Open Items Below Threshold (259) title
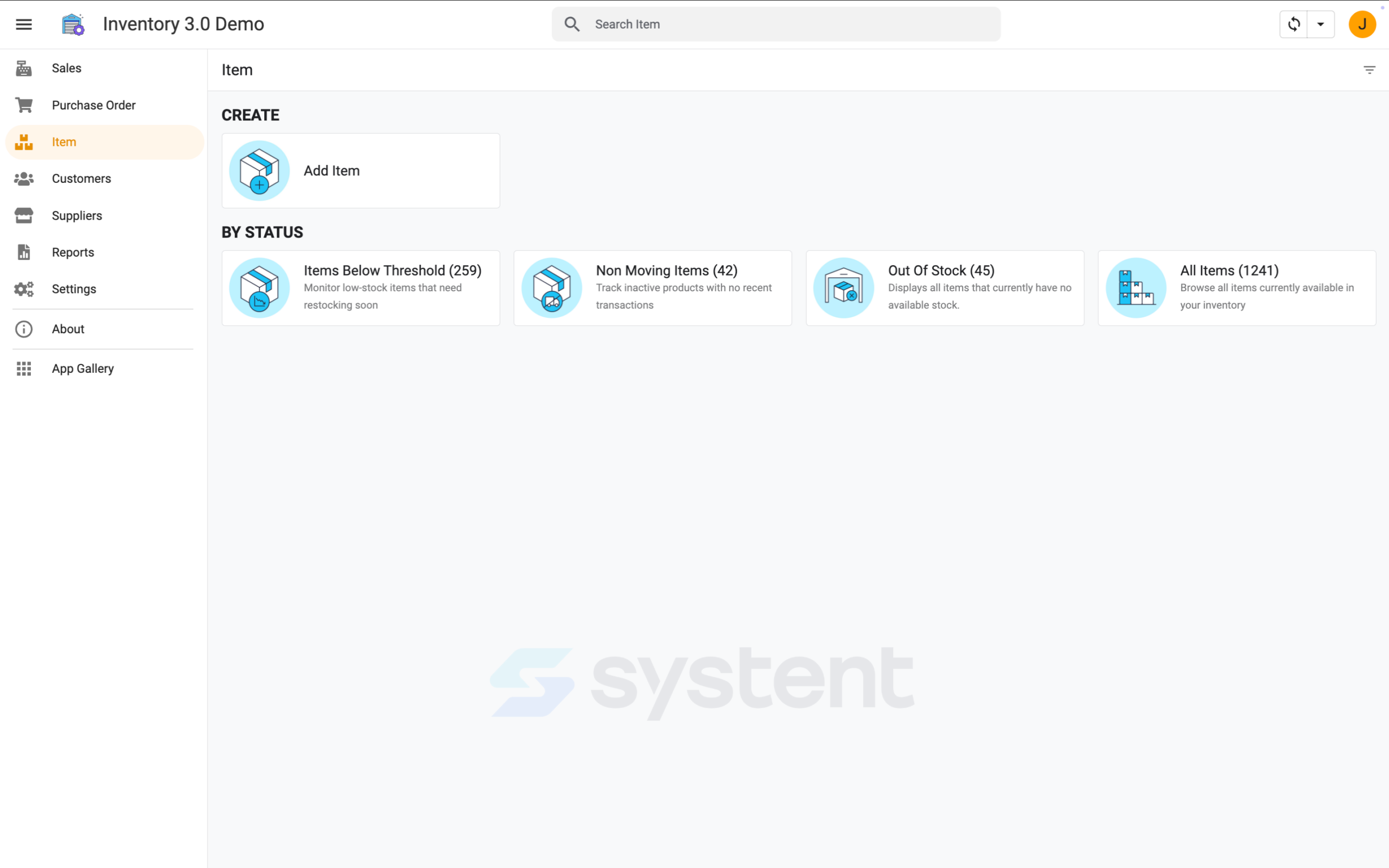1389x868 pixels. tap(393, 270)
